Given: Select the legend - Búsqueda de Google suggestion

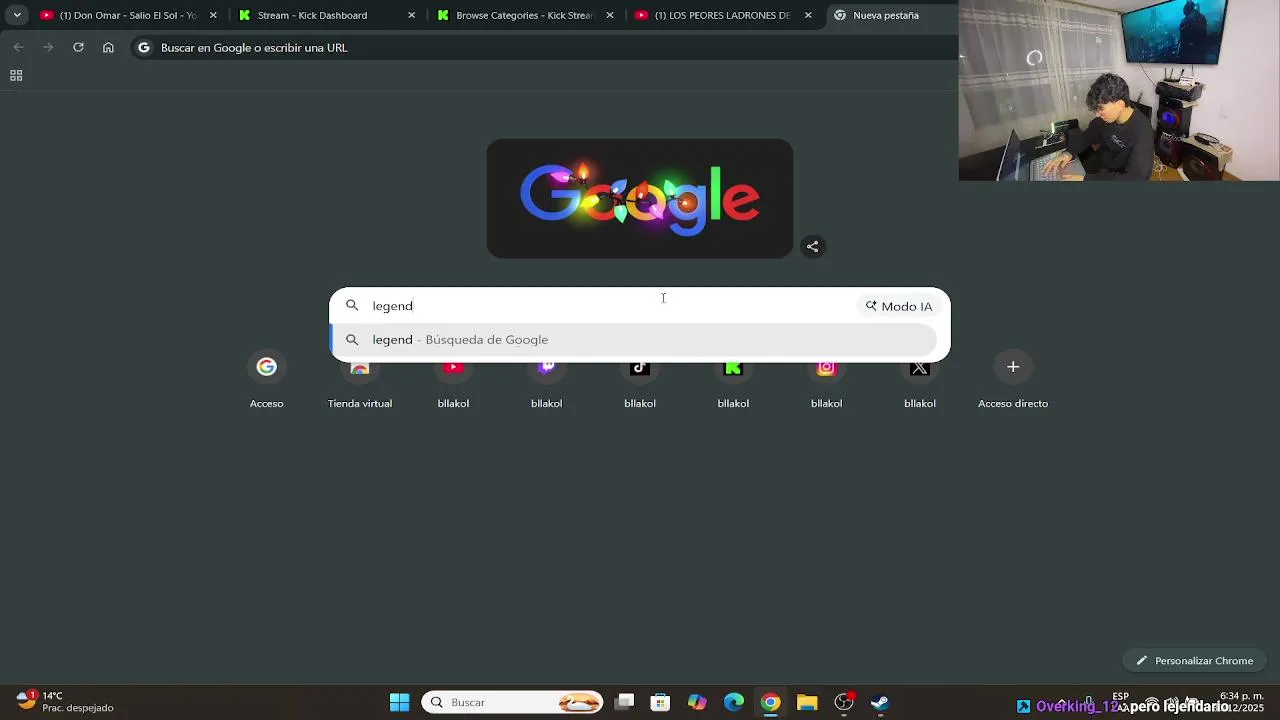Looking at the screenshot, I should tap(633, 340).
